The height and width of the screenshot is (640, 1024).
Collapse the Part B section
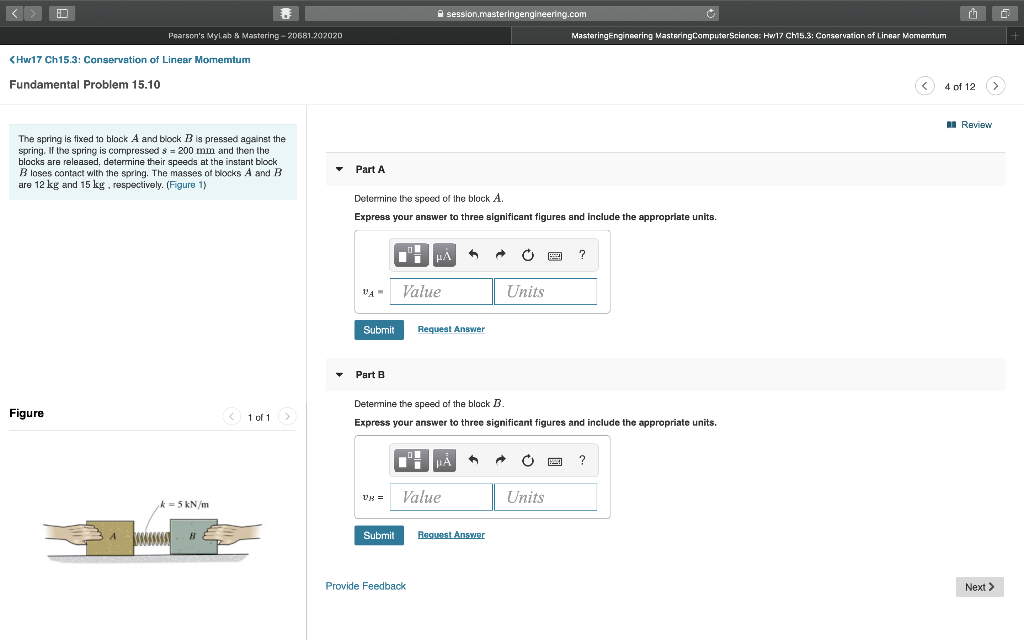click(x=340, y=374)
